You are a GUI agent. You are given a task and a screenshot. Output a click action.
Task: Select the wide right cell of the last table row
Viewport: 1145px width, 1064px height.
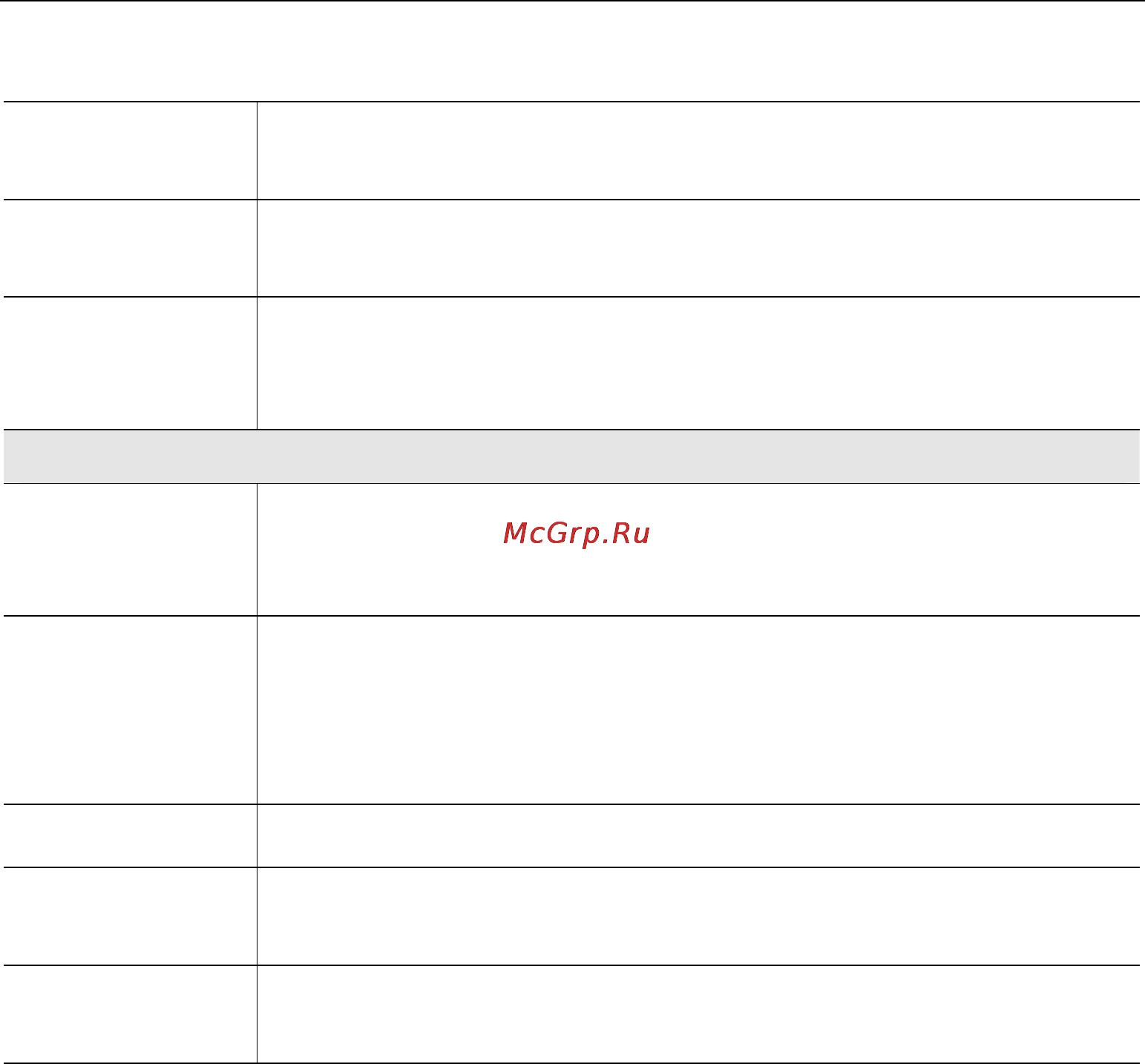(x=698, y=1014)
